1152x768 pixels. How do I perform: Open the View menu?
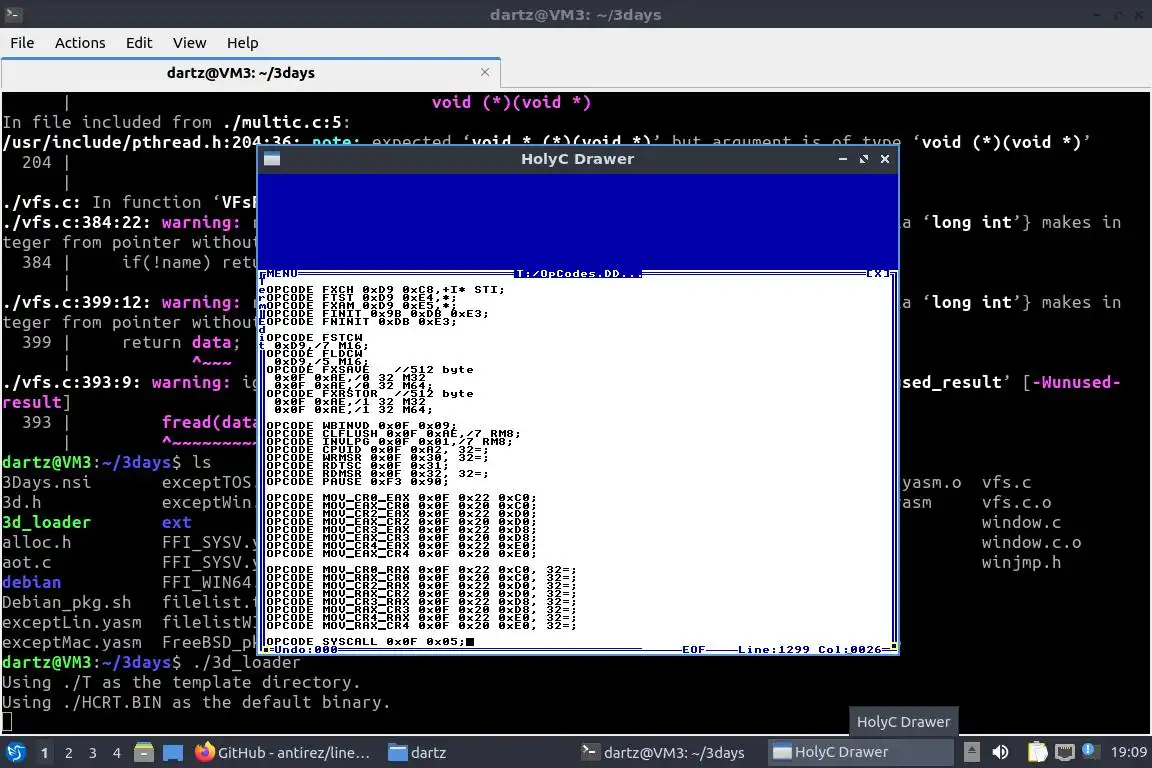click(190, 43)
